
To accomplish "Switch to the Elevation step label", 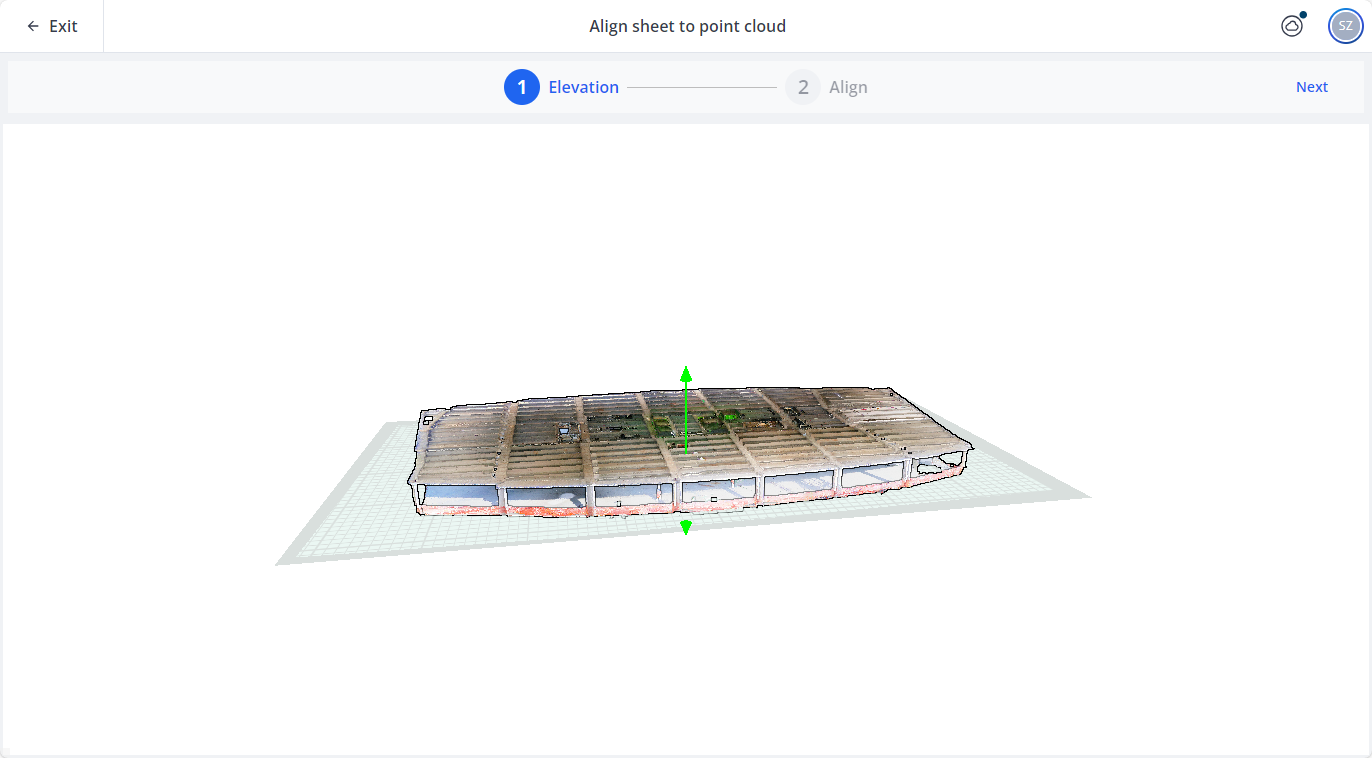I will pyautogui.click(x=583, y=87).
